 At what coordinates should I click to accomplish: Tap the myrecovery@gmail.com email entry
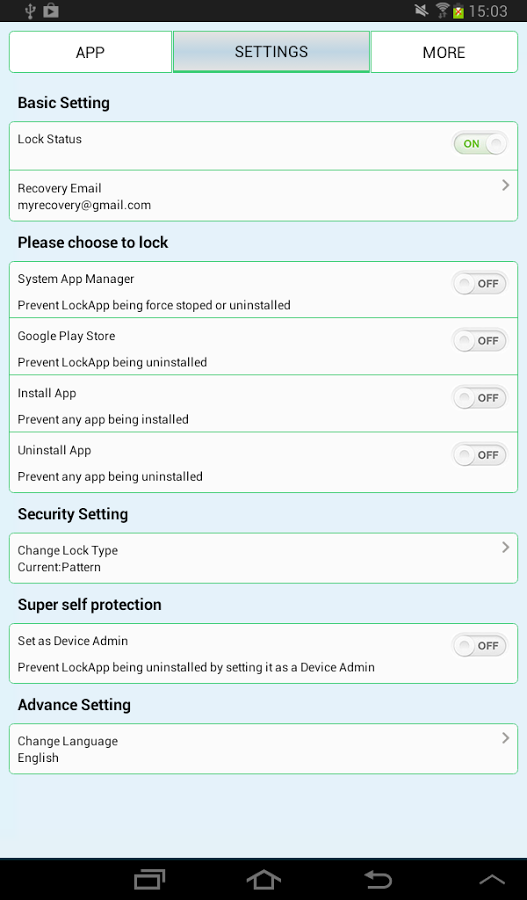84,205
